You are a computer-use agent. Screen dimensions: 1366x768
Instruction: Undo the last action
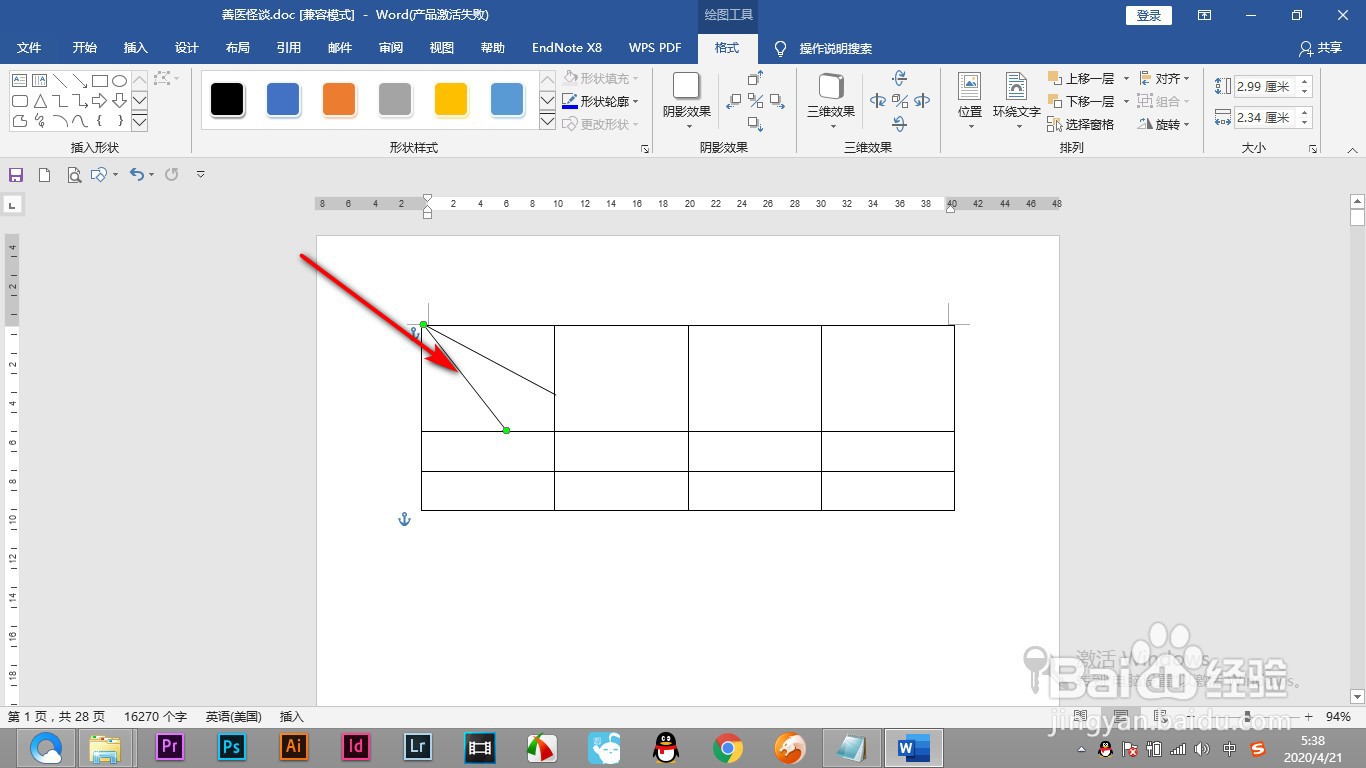(x=137, y=175)
